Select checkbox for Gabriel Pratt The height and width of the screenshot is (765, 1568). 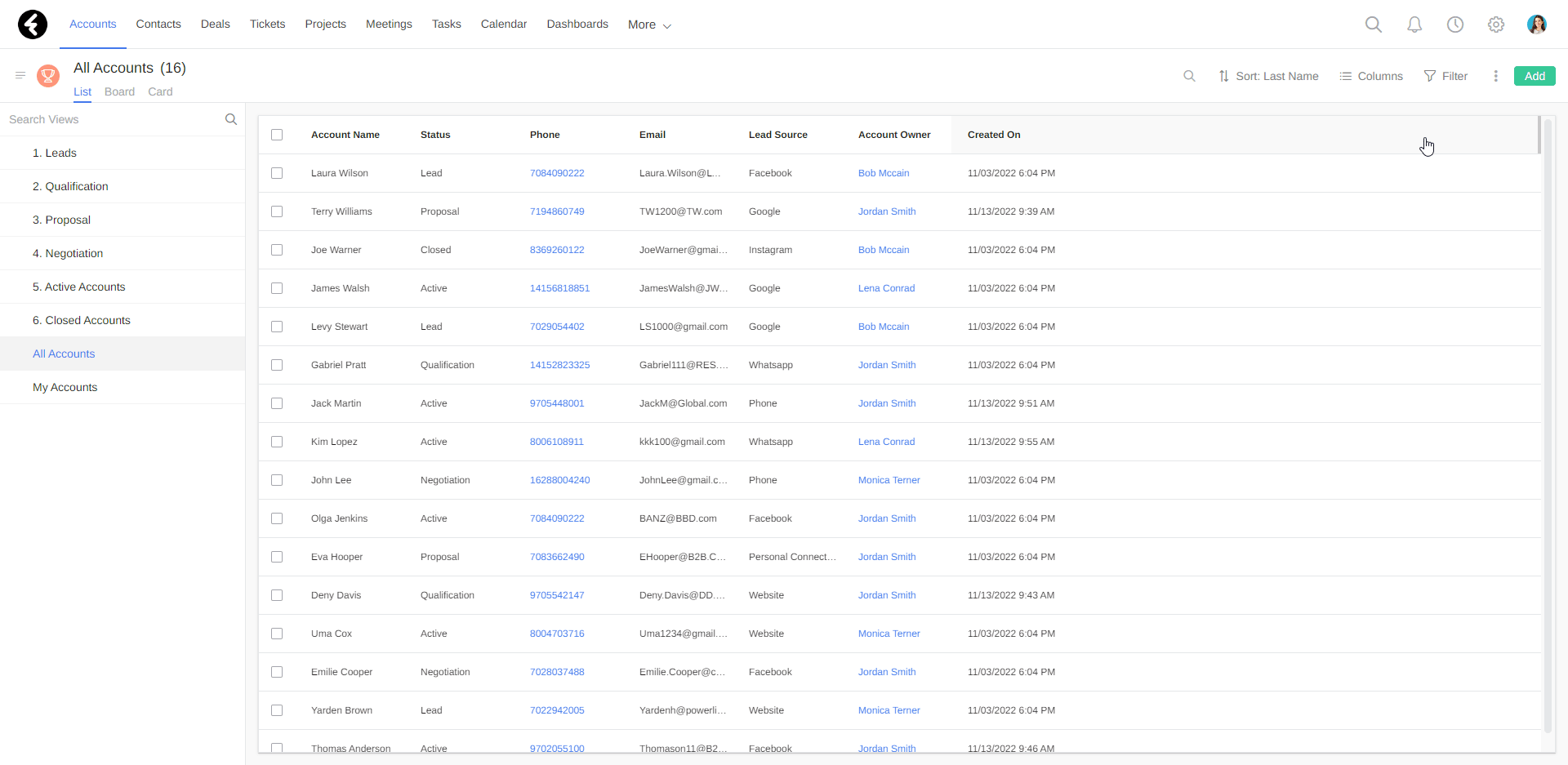(x=277, y=365)
